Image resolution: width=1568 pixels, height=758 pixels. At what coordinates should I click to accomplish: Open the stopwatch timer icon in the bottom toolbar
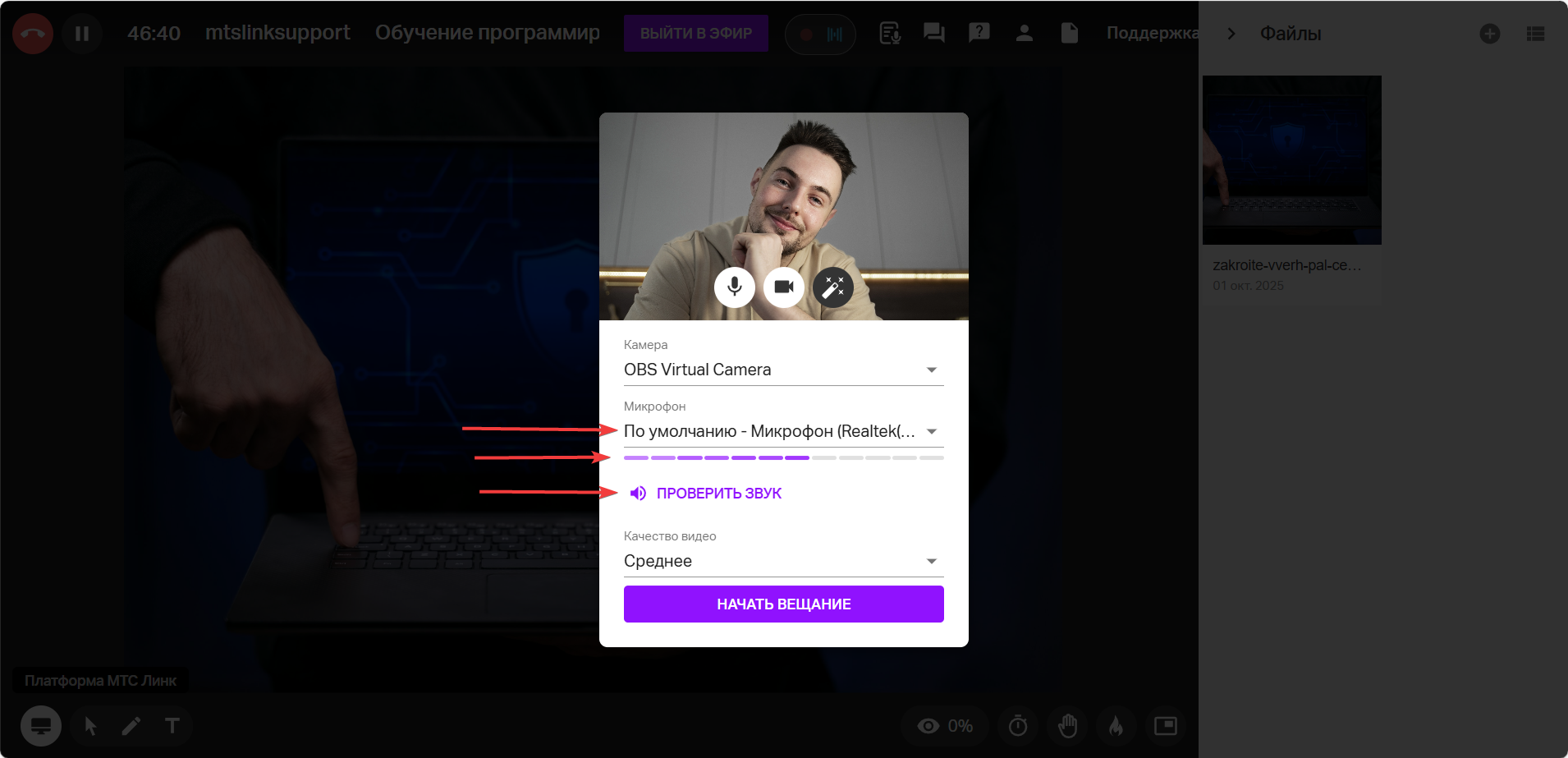1018,726
